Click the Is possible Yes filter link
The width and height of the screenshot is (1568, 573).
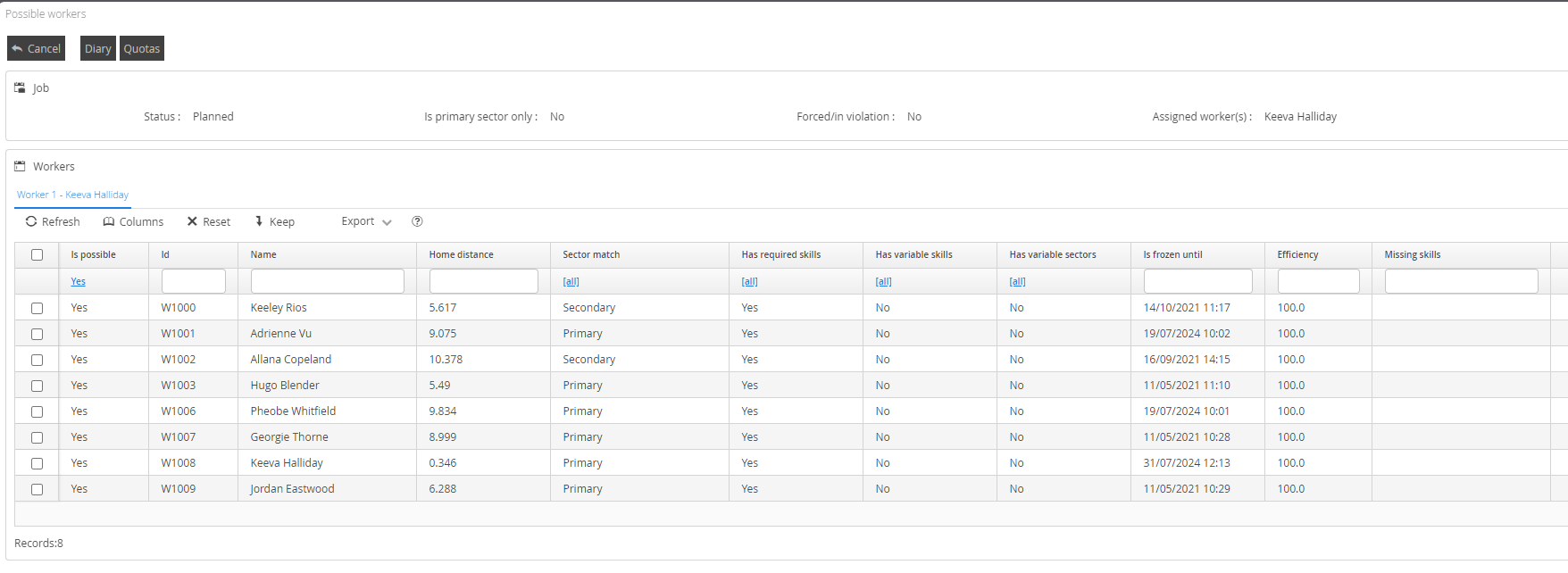(x=78, y=281)
